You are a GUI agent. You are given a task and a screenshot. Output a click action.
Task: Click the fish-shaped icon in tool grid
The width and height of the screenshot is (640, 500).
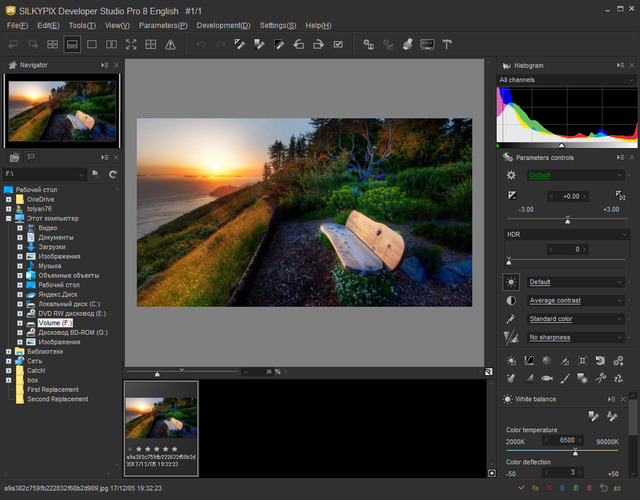pyautogui.click(x=547, y=379)
